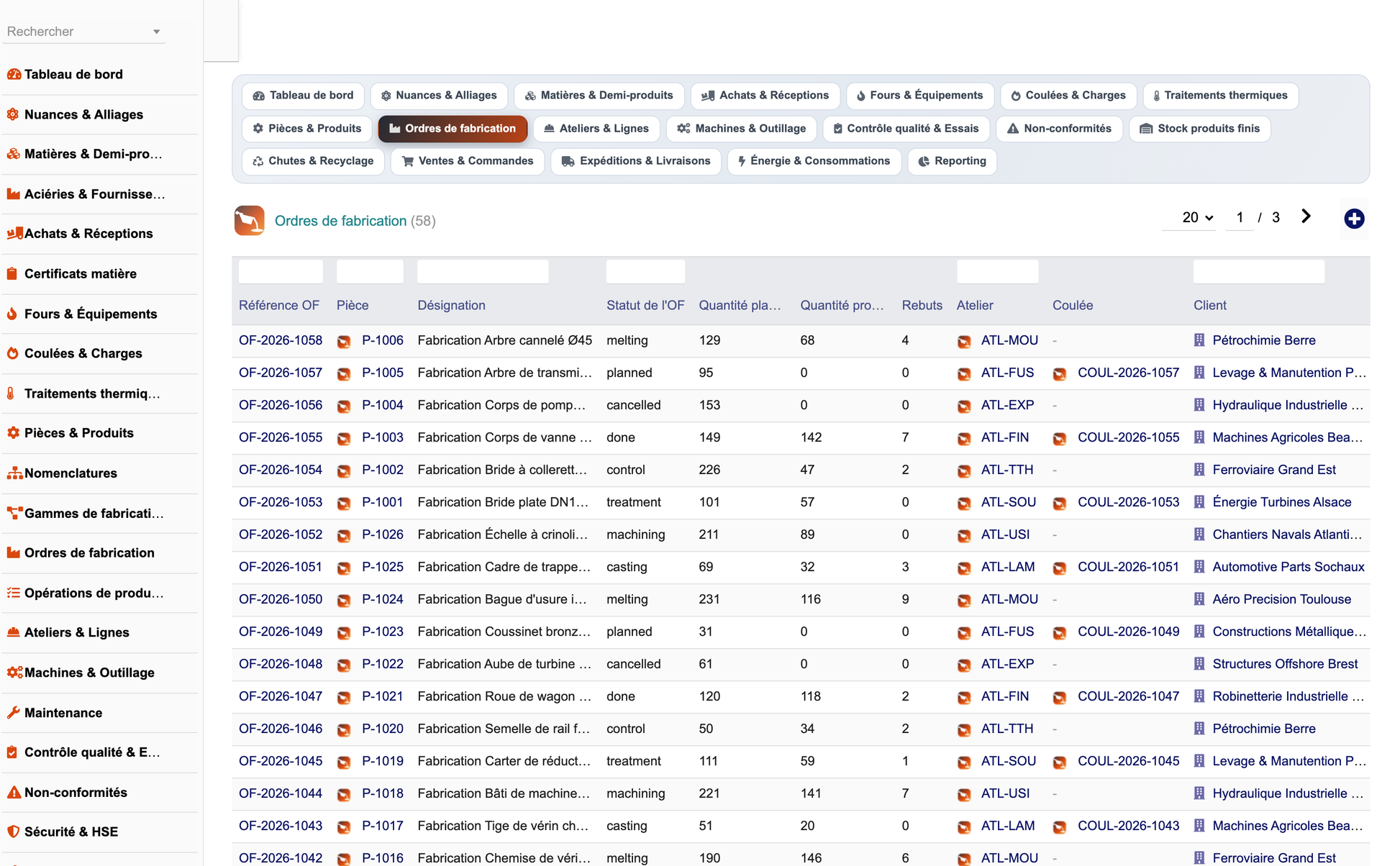Click the Tableau de bord sidebar icon
Viewport: 1400px width, 866px height.
(14, 74)
